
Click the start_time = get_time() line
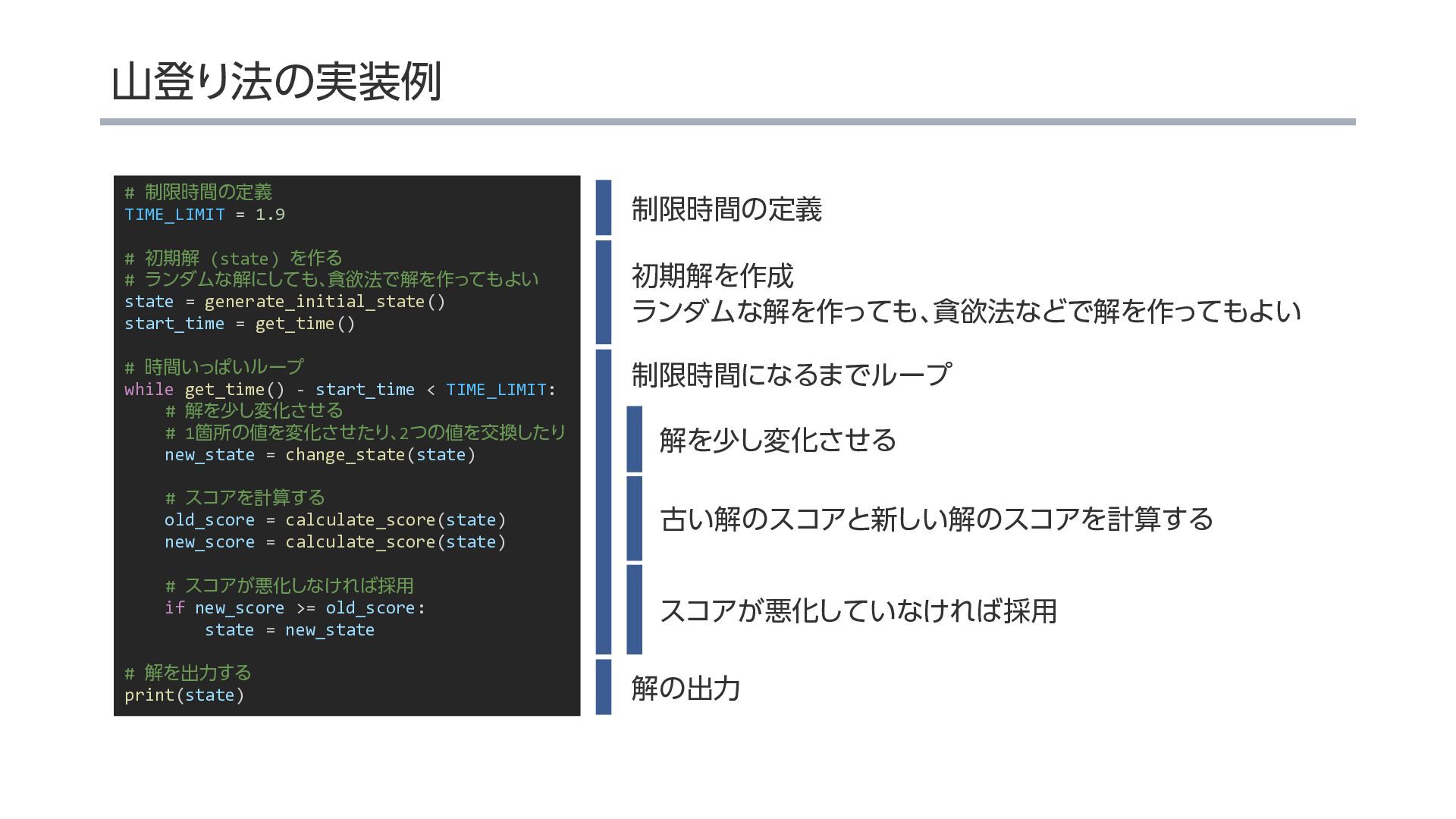(x=239, y=324)
